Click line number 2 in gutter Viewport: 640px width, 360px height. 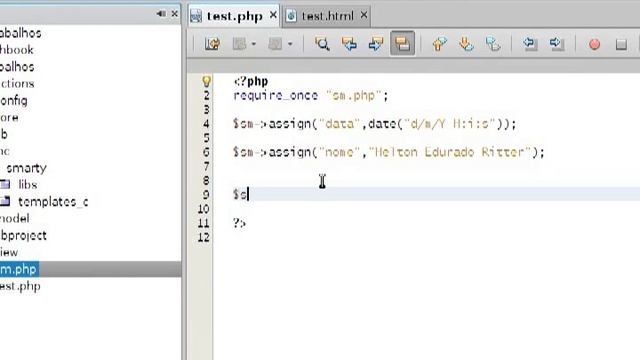207,96
